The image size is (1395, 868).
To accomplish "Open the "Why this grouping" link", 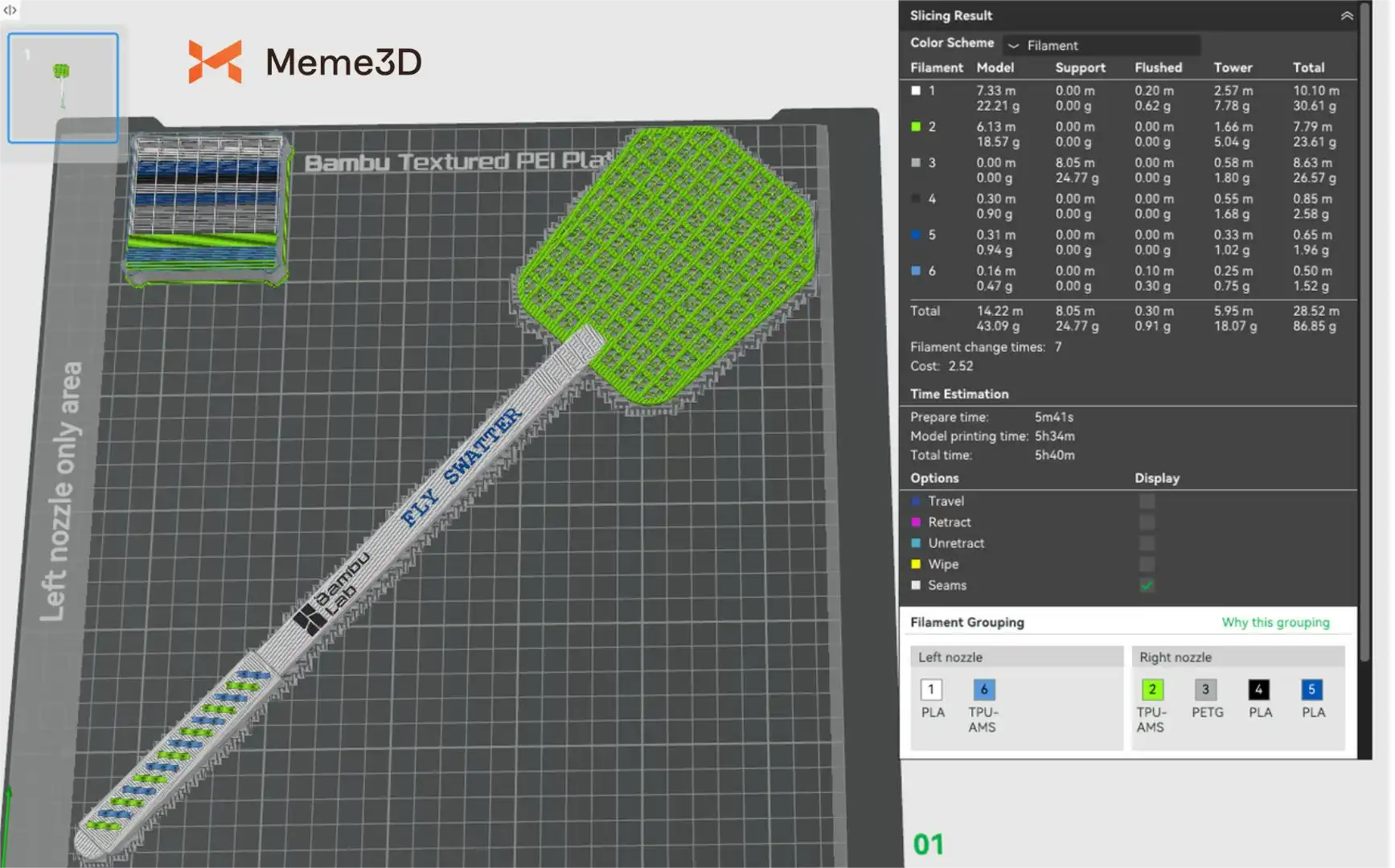I will [x=1275, y=623].
